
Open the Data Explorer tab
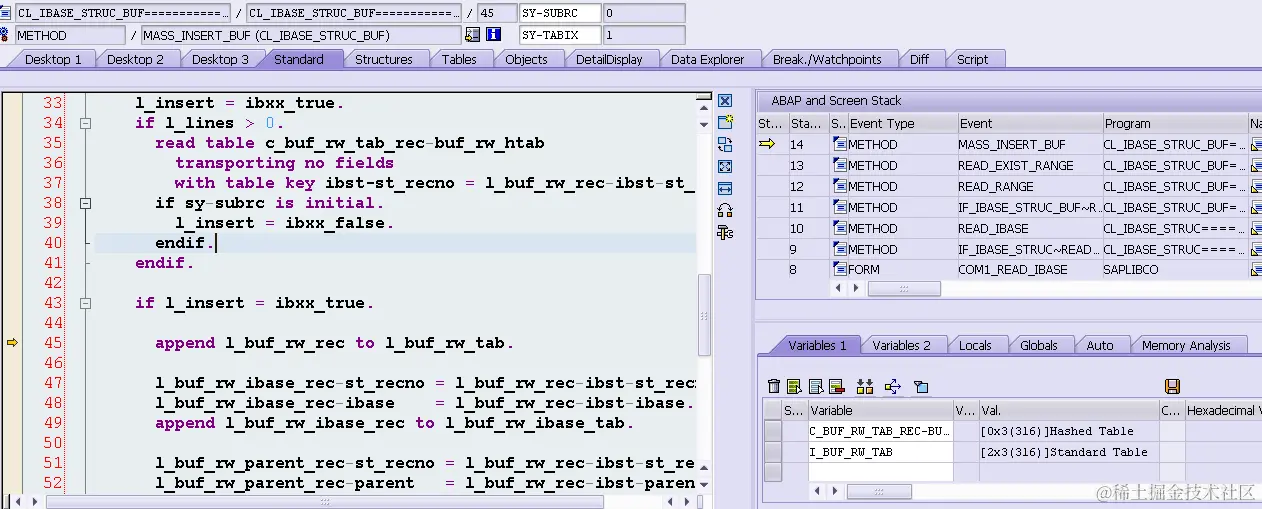[x=708, y=59]
